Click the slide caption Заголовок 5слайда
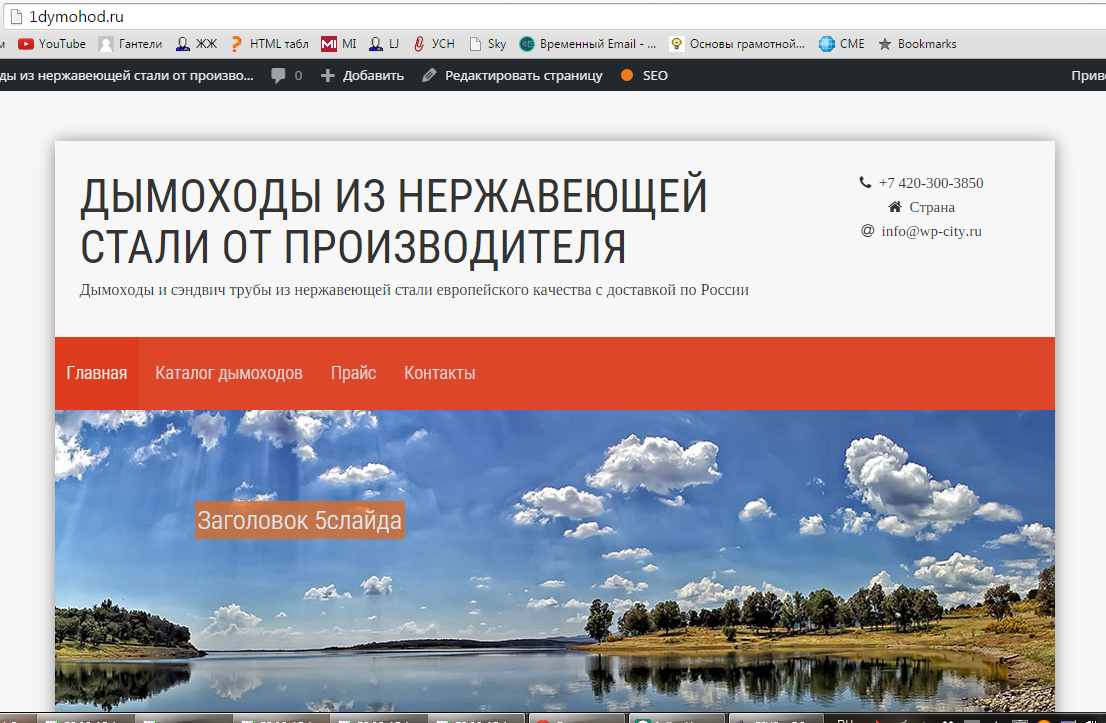The height and width of the screenshot is (723, 1106). click(300, 521)
